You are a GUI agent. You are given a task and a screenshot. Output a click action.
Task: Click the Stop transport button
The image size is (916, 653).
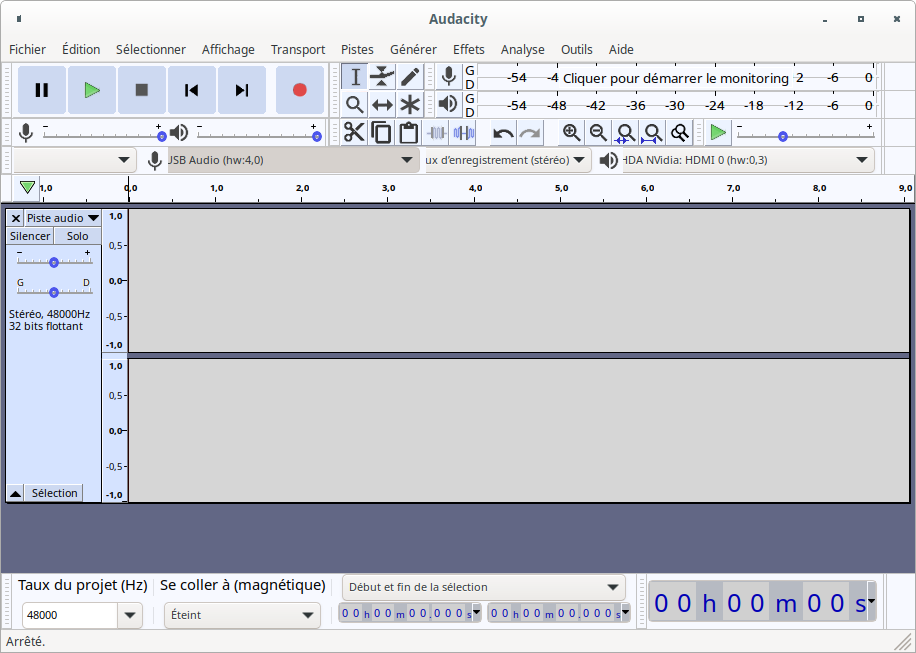click(141, 90)
